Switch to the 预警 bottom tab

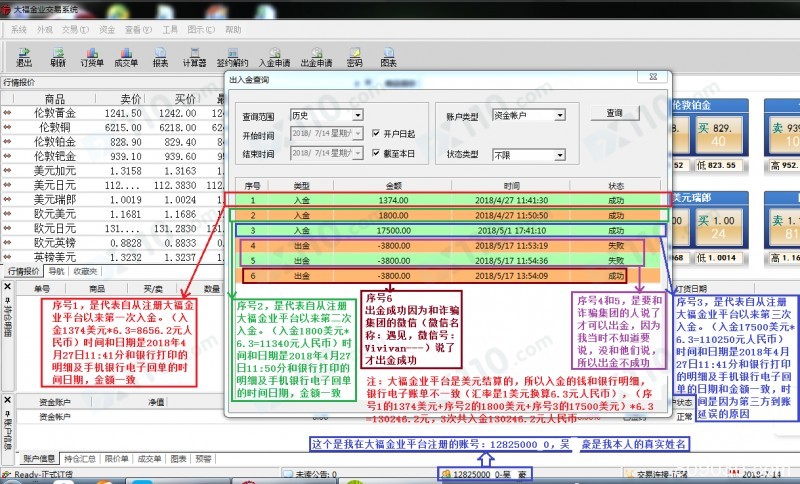pyautogui.click(x=203, y=458)
